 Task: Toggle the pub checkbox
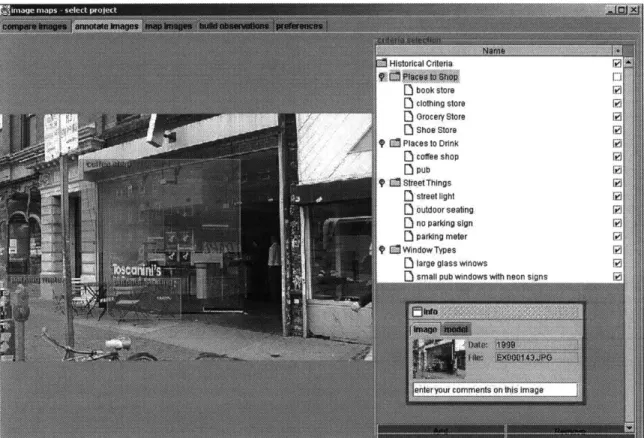(x=617, y=170)
